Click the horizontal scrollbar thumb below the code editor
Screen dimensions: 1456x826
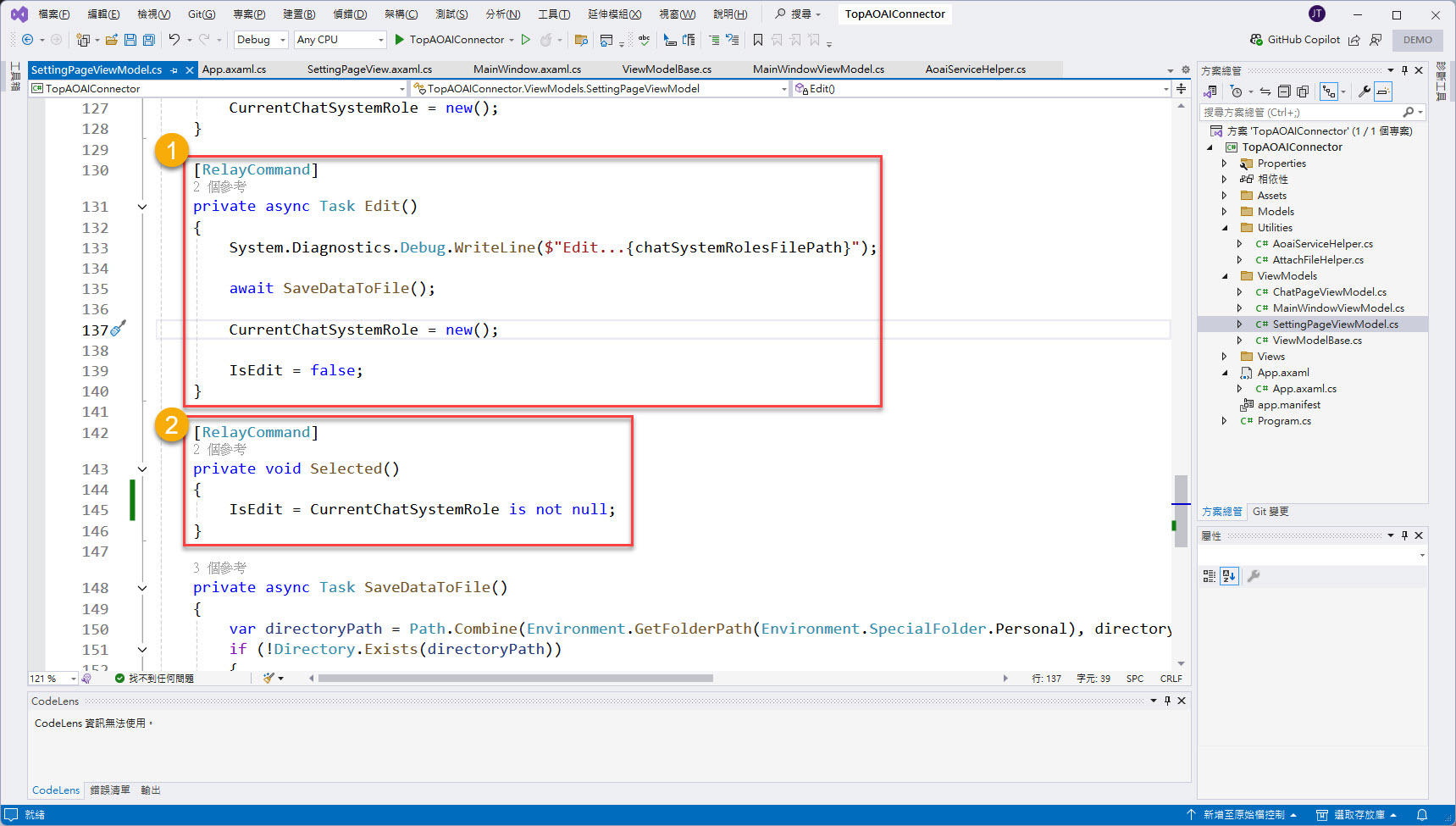coord(516,678)
